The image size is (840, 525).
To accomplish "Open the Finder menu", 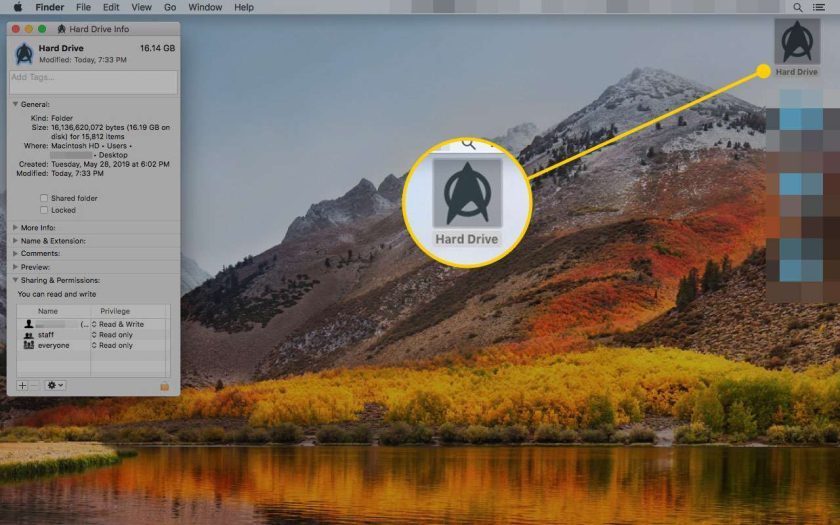I will tap(49, 8).
